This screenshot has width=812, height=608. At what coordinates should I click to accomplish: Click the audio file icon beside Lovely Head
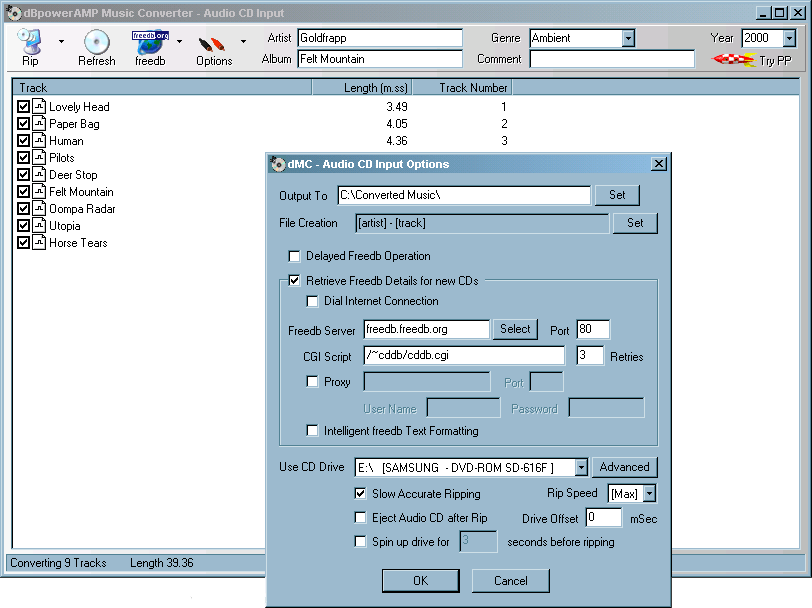point(39,107)
